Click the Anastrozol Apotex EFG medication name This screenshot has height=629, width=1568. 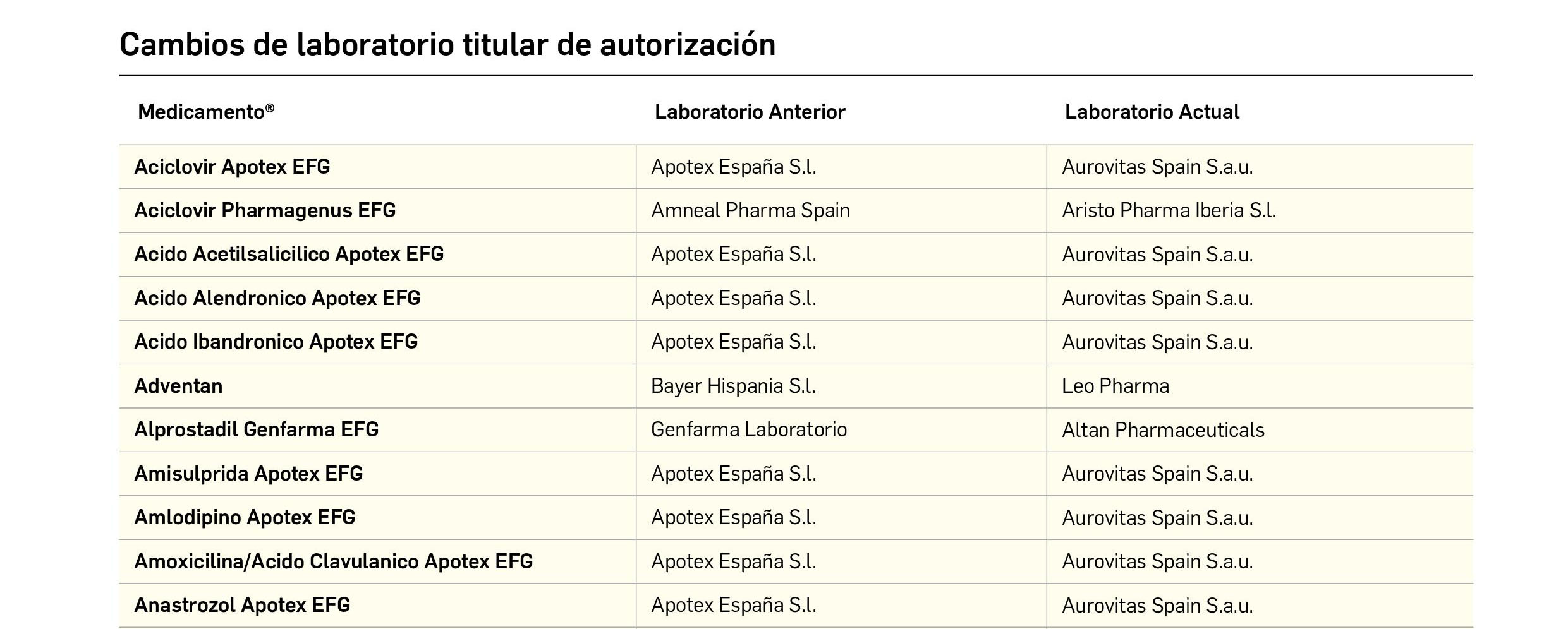(x=242, y=605)
